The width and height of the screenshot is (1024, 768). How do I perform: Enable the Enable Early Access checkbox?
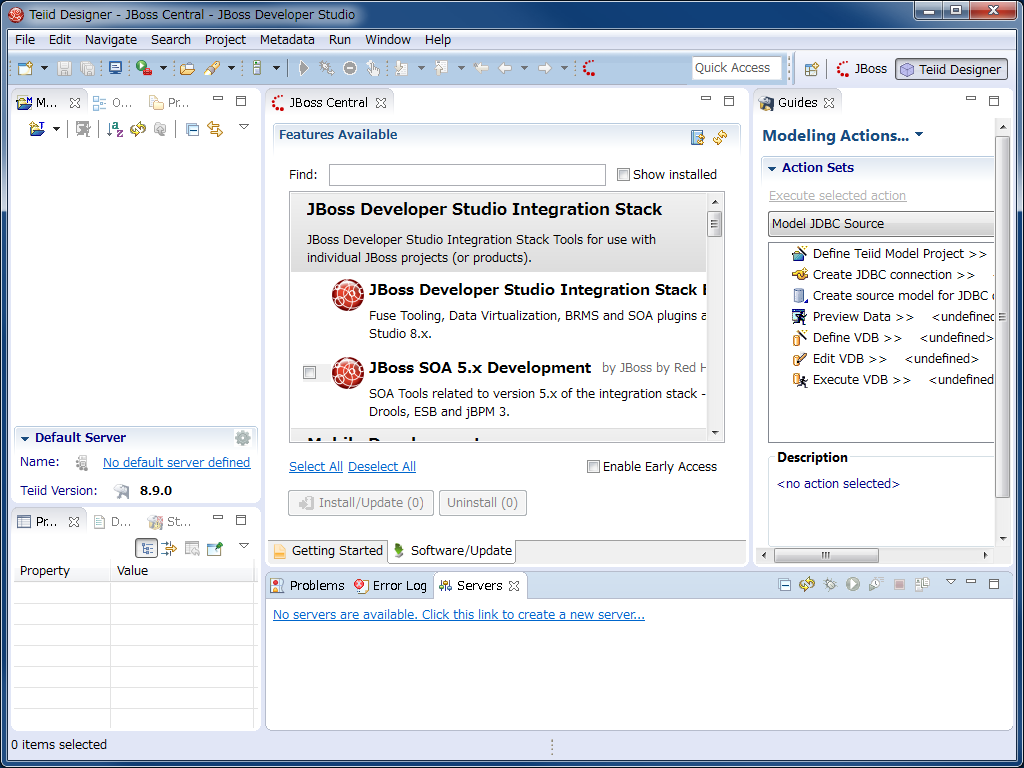coord(593,466)
